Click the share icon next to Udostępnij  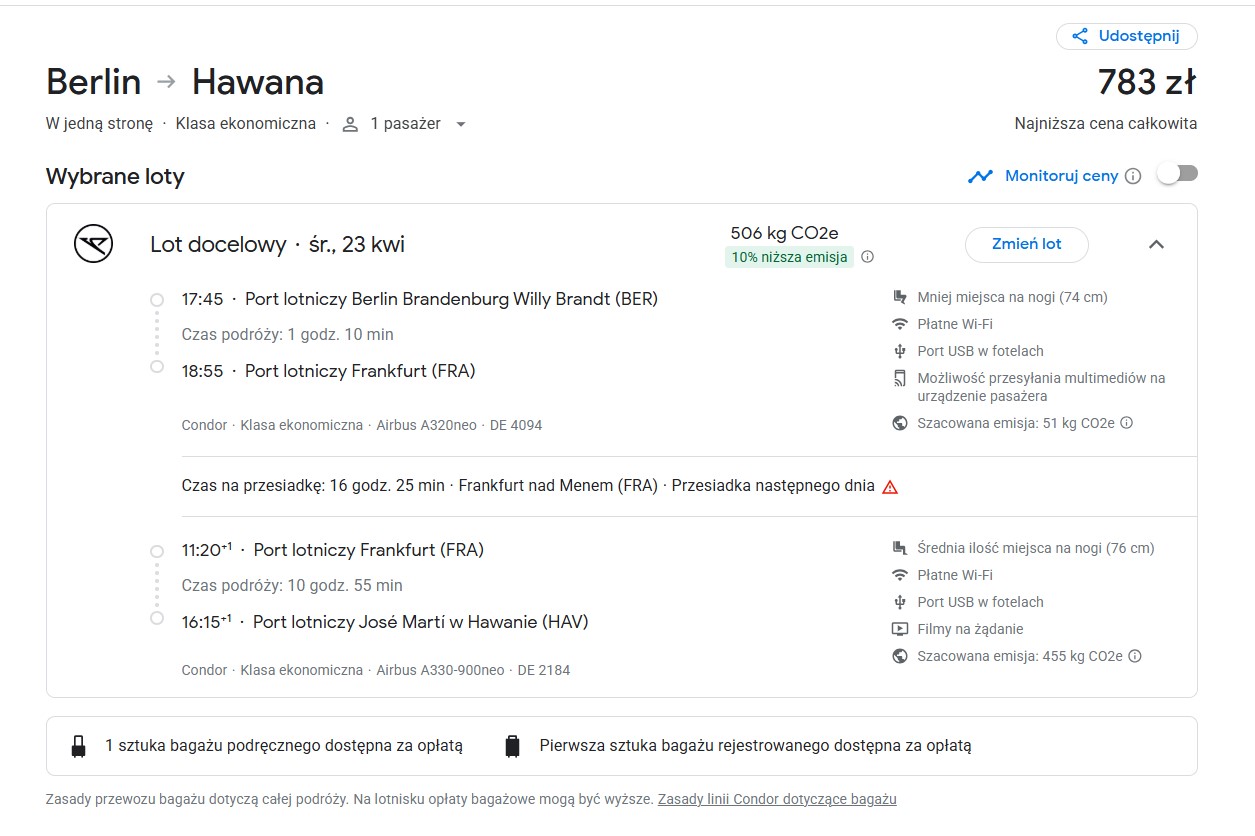pos(1080,37)
